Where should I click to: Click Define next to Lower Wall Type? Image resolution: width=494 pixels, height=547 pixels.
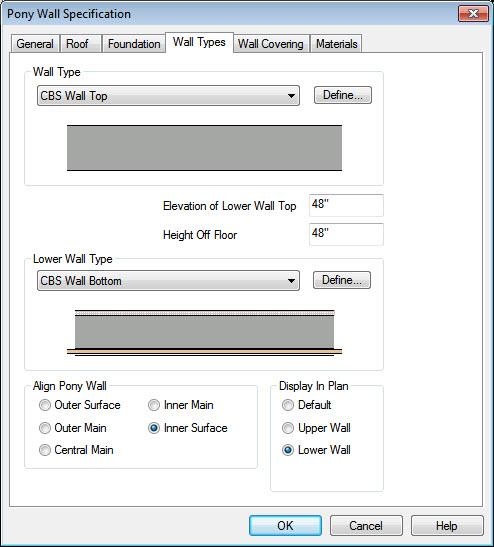pyautogui.click(x=342, y=280)
